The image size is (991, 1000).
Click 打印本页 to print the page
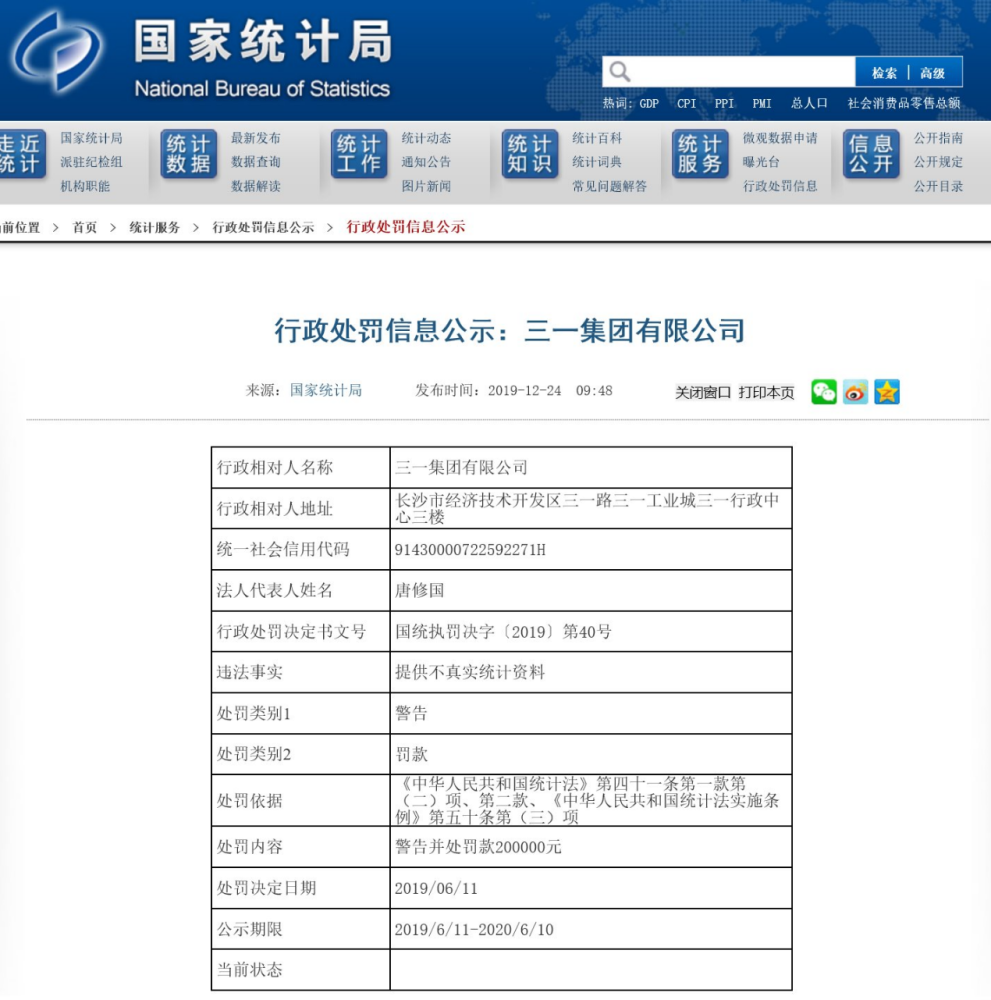click(x=767, y=392)
